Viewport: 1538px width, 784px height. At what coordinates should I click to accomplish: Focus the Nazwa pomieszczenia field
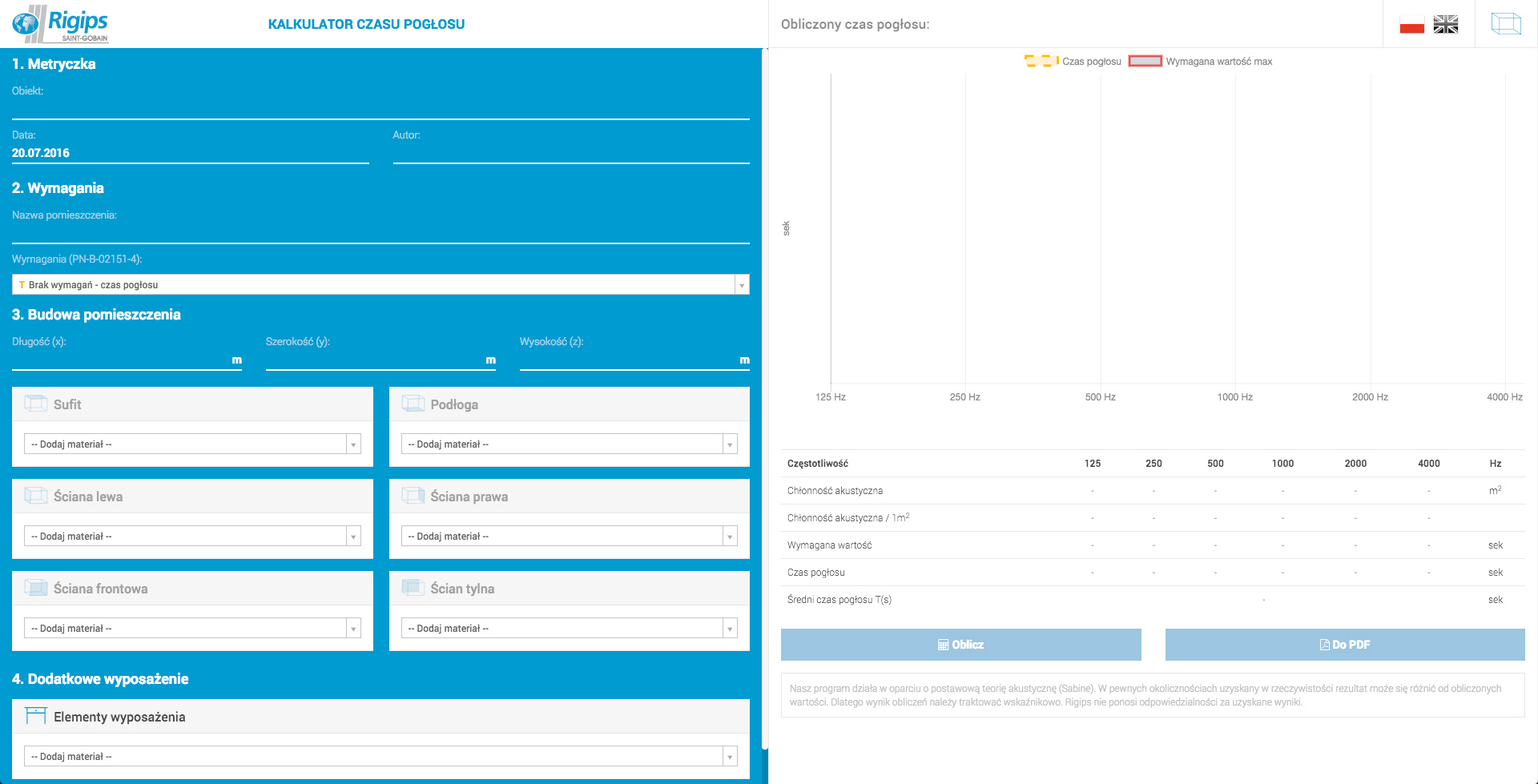point(380,232)
